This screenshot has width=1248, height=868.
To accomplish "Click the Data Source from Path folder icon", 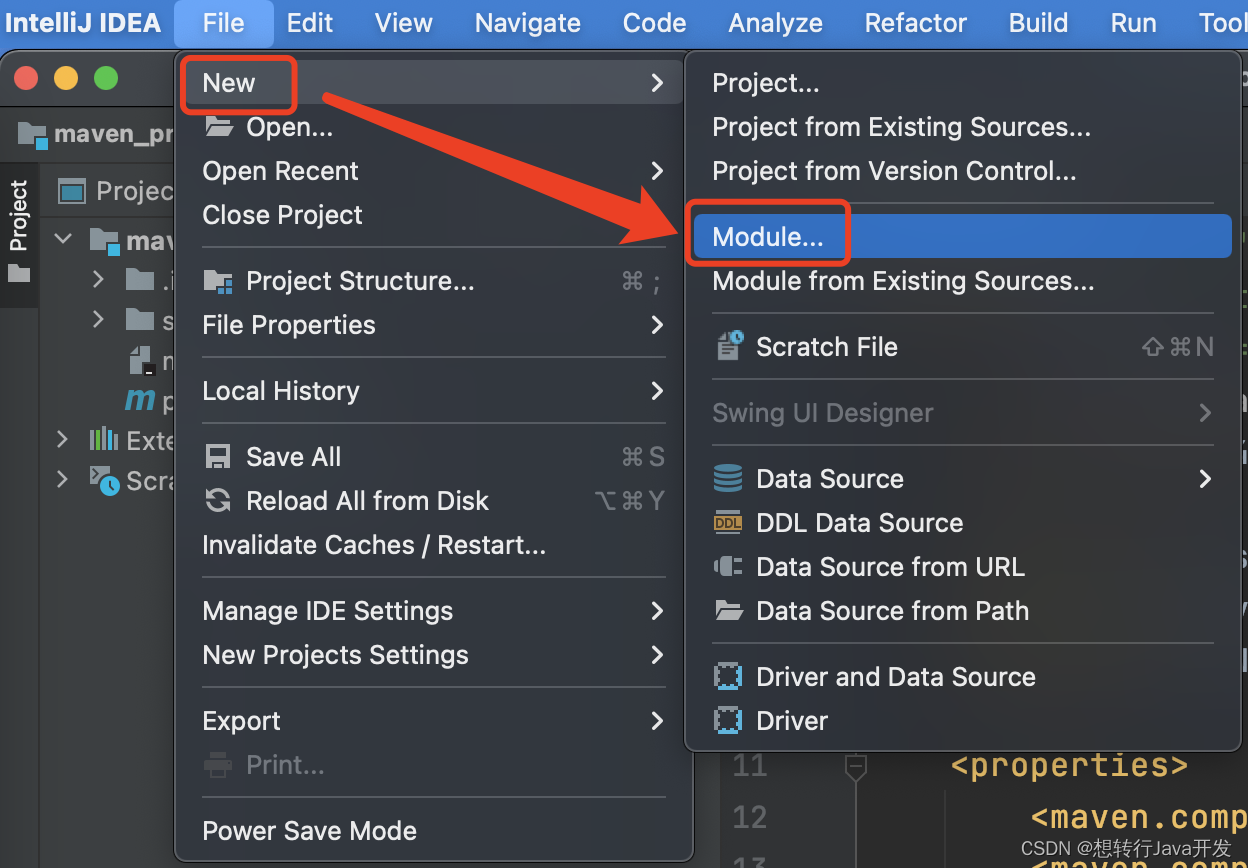I will click(x=728, y=611).
